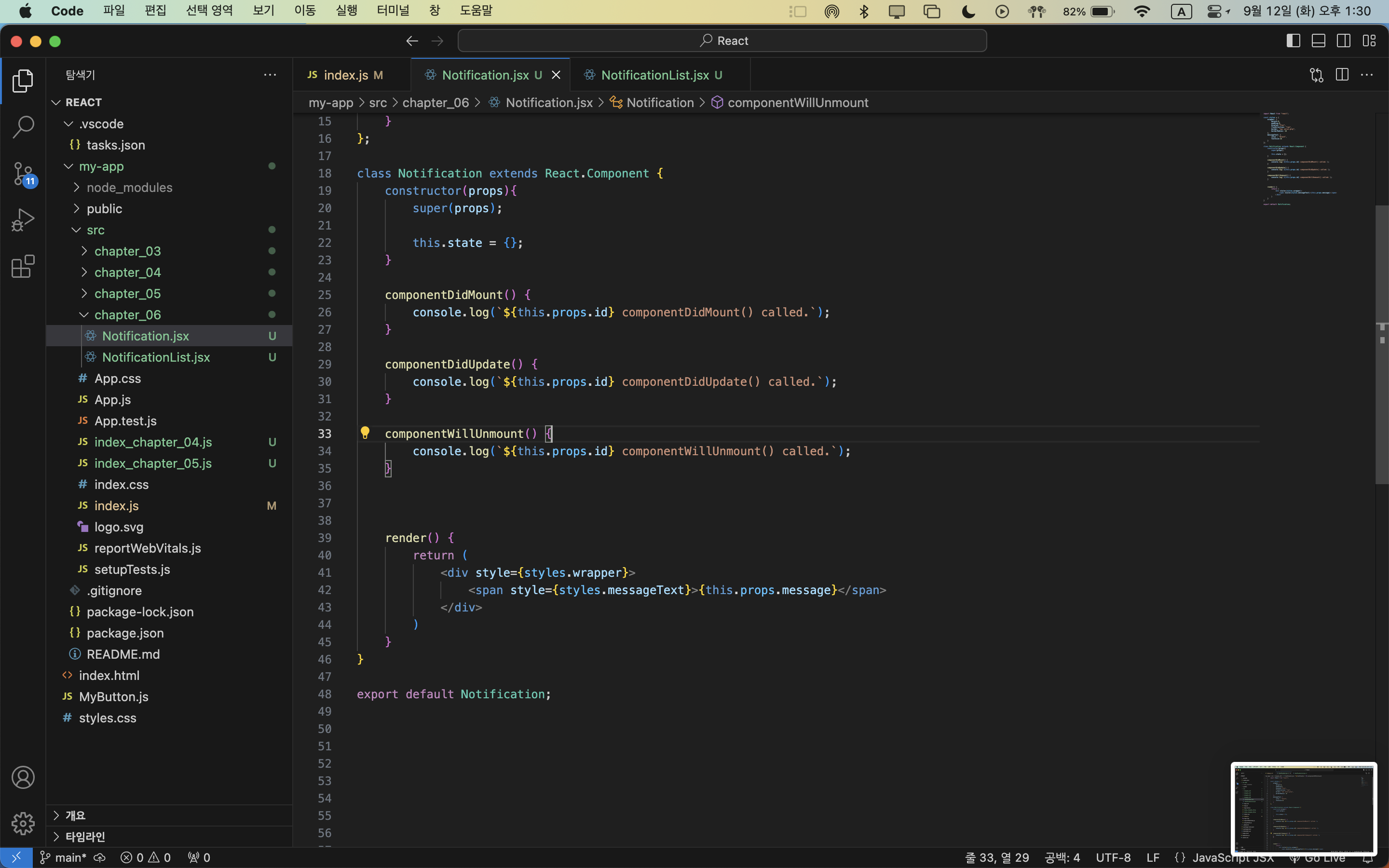The width and height of the screenshot is (1389, 868).
Task: Click the split editor right icon
Action: pyautogui.click(x=1342, y=75)
